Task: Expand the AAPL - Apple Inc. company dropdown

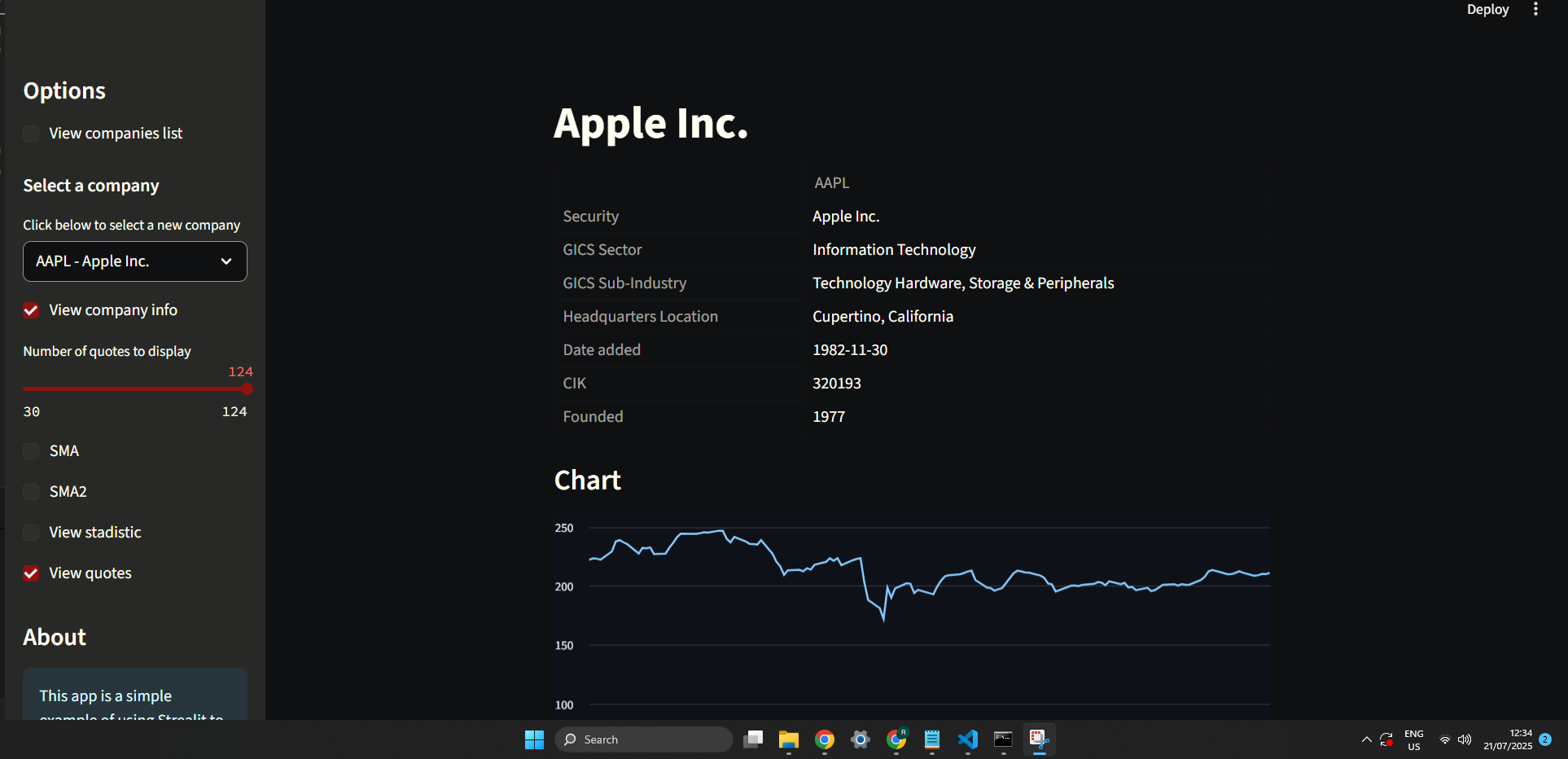Action: click(135, 261)
